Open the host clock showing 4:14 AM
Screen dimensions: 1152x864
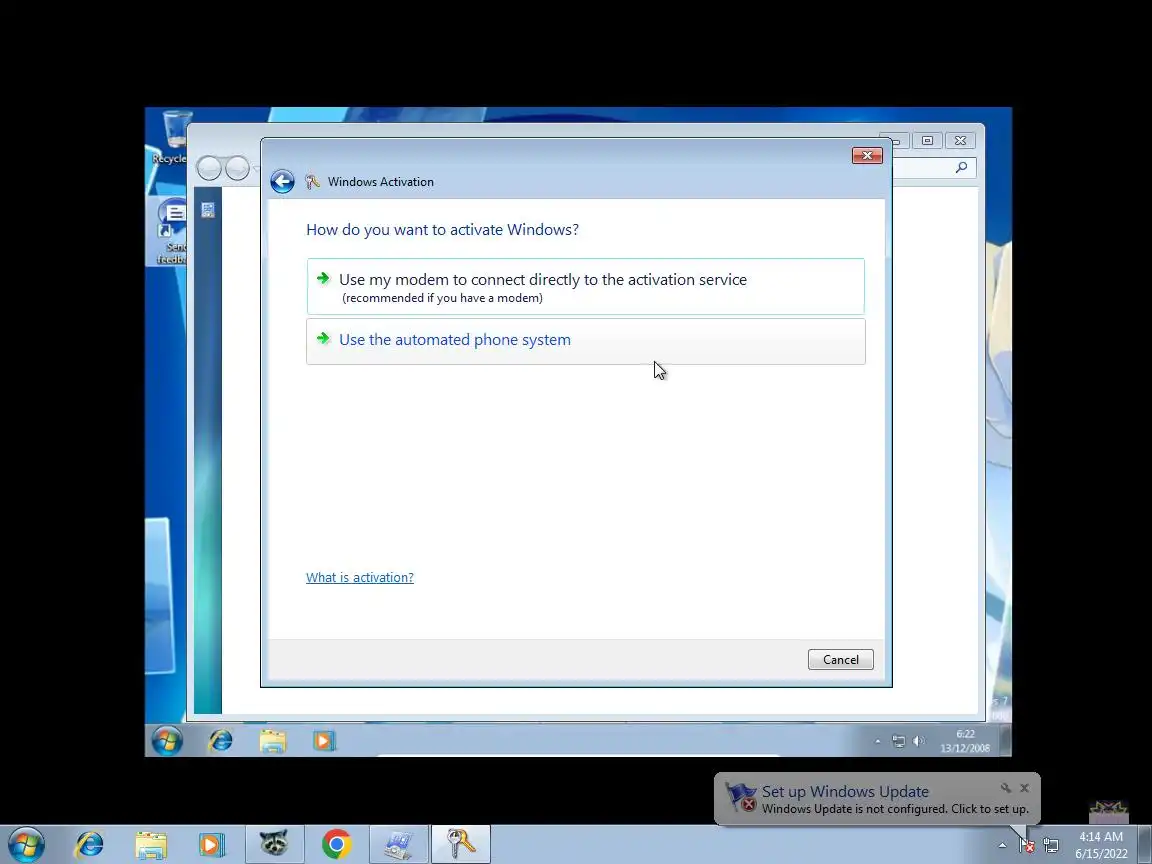pyautogui.click(x=1101, y=845)
